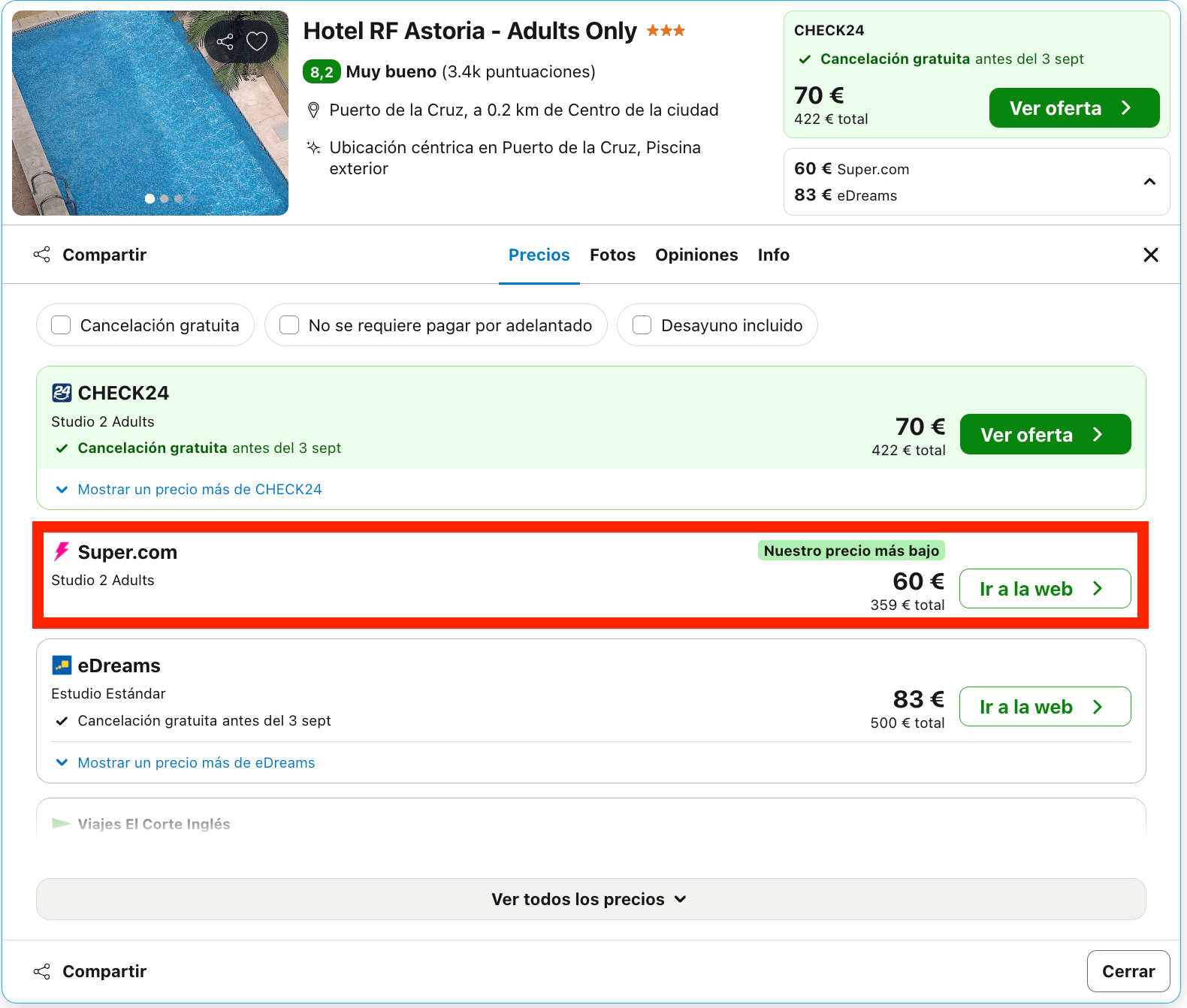
Task: Collapse the Super.com and eDreams price summary
Action: [x=1149, y=182]
